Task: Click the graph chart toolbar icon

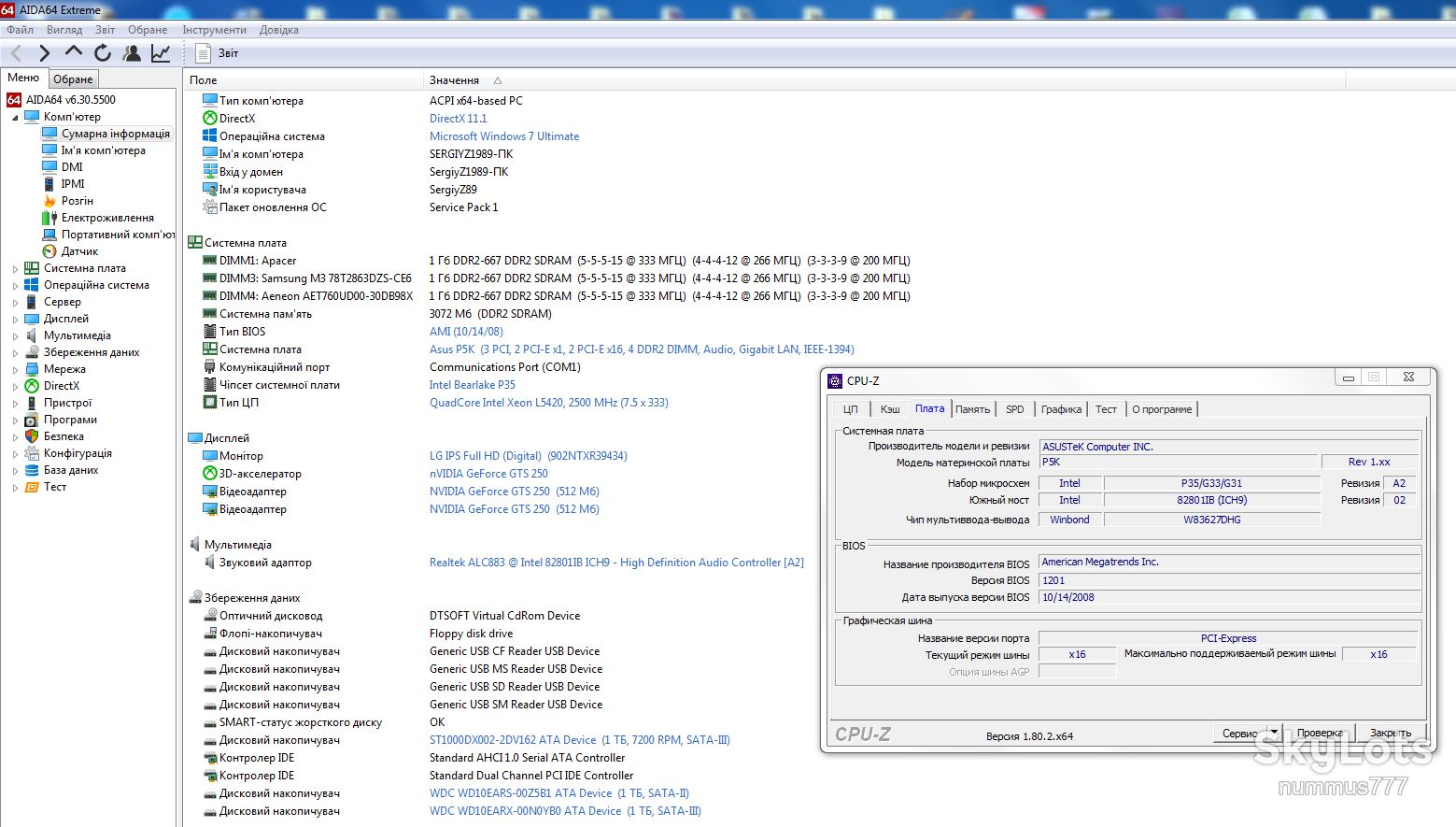Action: pos(161,53)
